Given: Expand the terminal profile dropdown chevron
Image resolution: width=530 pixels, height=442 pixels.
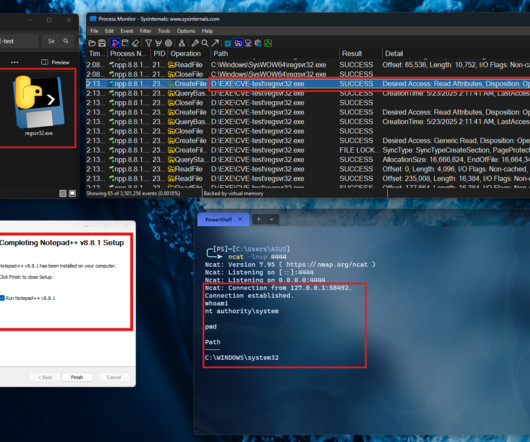Looking at the screenshot, I should [x=271, y=219].
